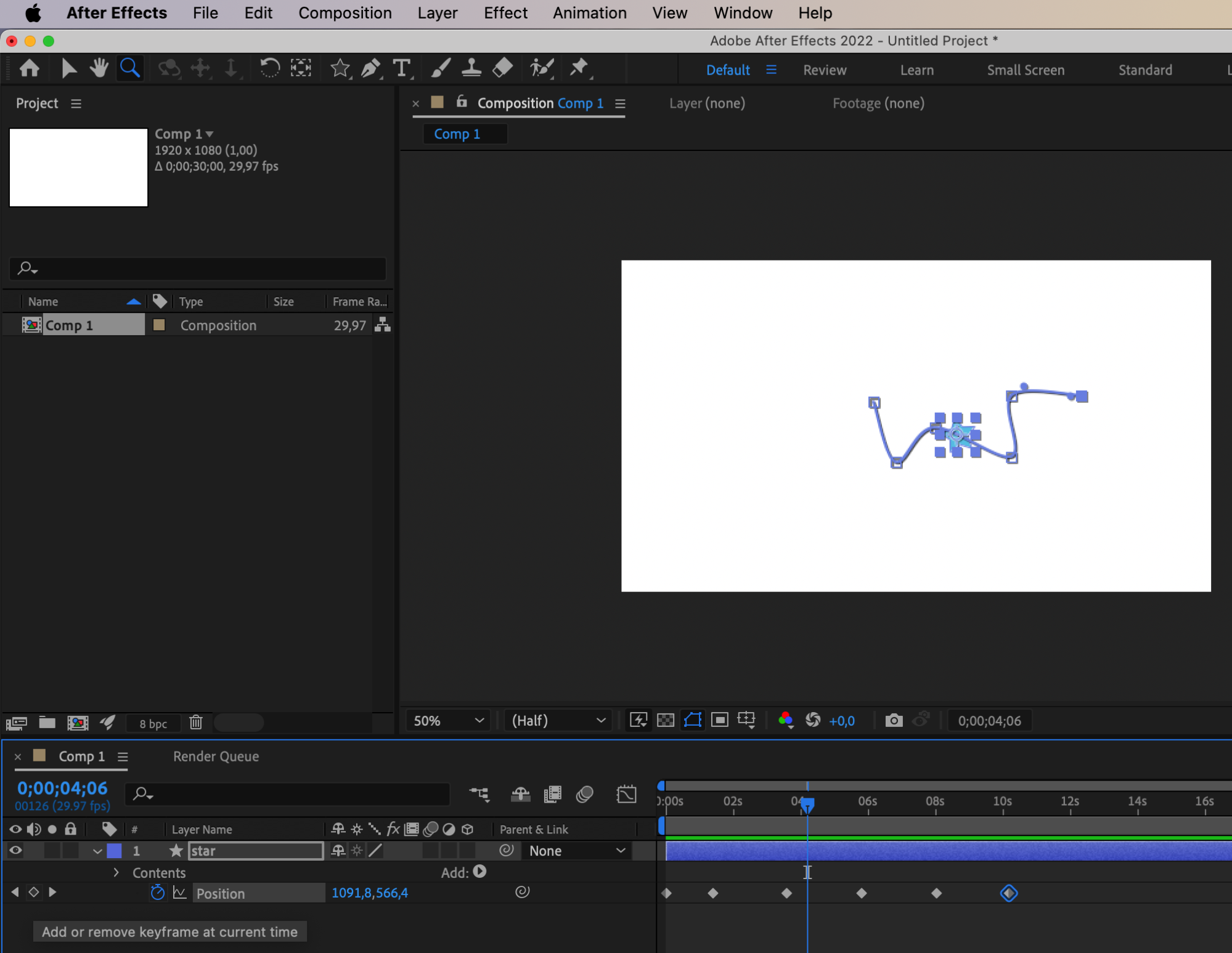Click trash icon in Project panel
Viewport: 1232px width, 953px height.
196,723
